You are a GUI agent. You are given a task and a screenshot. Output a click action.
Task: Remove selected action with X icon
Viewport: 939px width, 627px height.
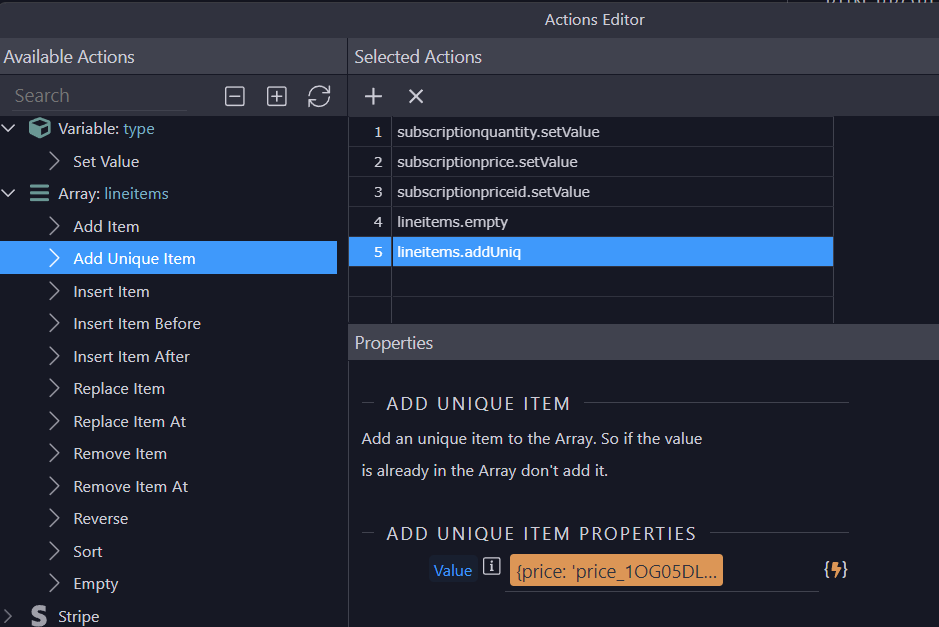point(416,96)
